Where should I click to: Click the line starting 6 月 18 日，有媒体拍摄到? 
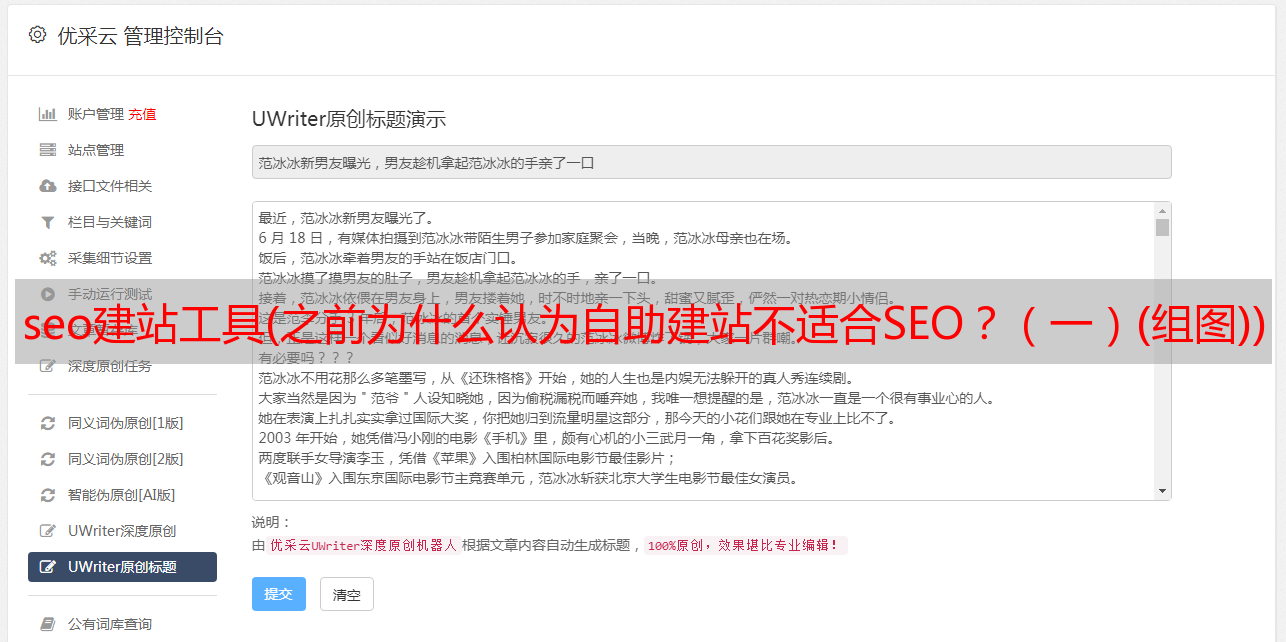pyautogui.click(x=525, y=238)
